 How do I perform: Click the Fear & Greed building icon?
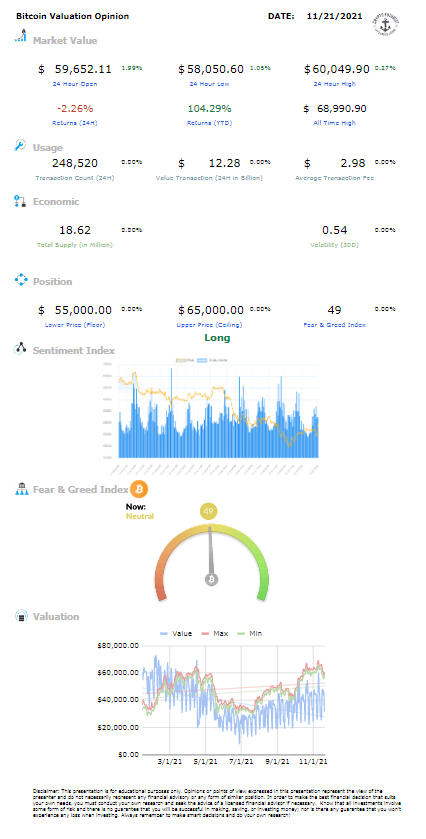pyautogui.click(x=21, y=488)
